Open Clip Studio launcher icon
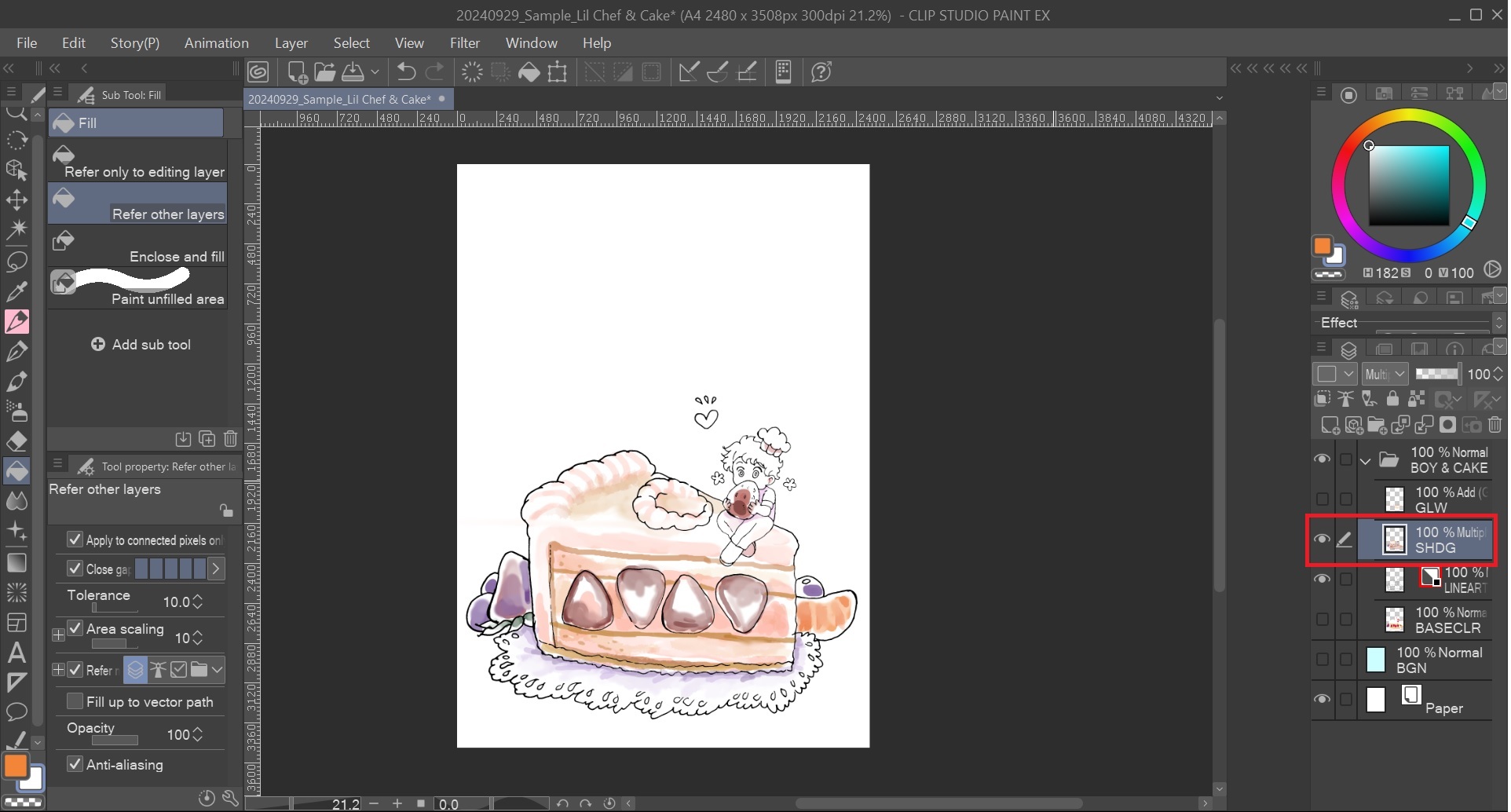1511x812 pixels. 258,72
